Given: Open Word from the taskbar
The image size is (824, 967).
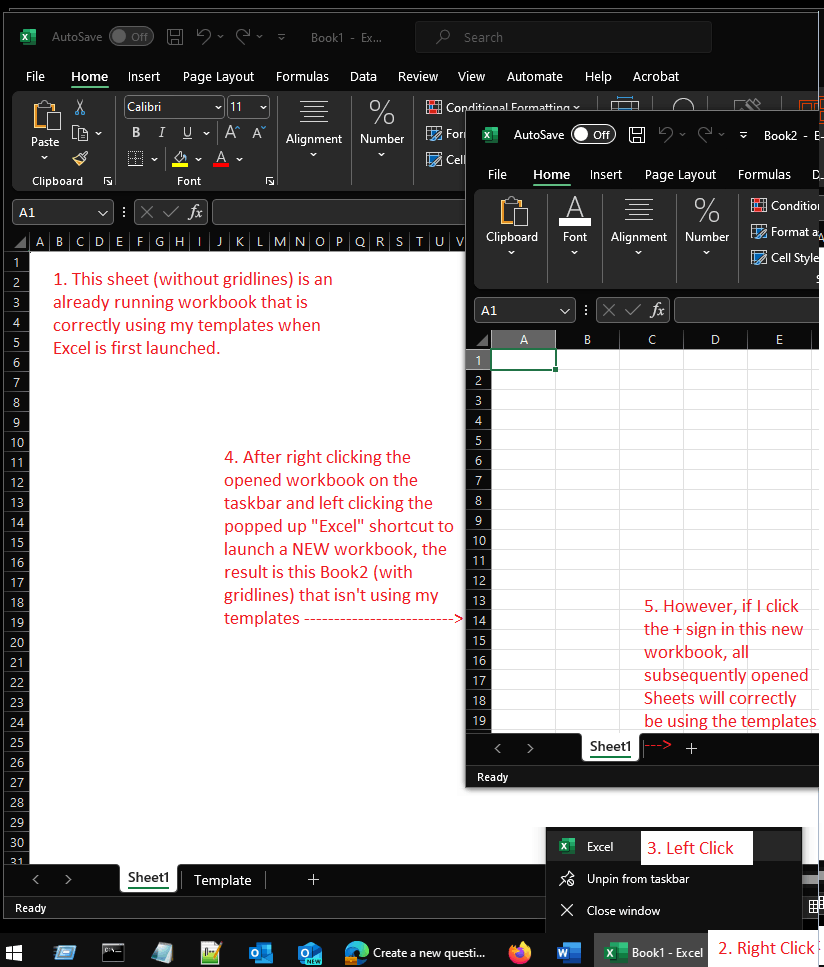Looking at the screenshot, I should coord(568,953).
